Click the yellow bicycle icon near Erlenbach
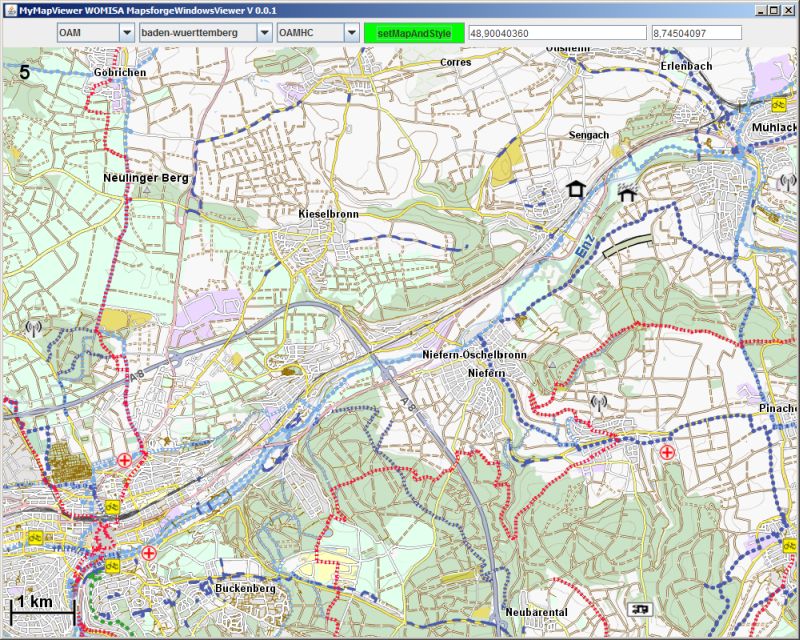Viewport: 800px width, 640px height. pyautogui.click(x=777, y=103)
